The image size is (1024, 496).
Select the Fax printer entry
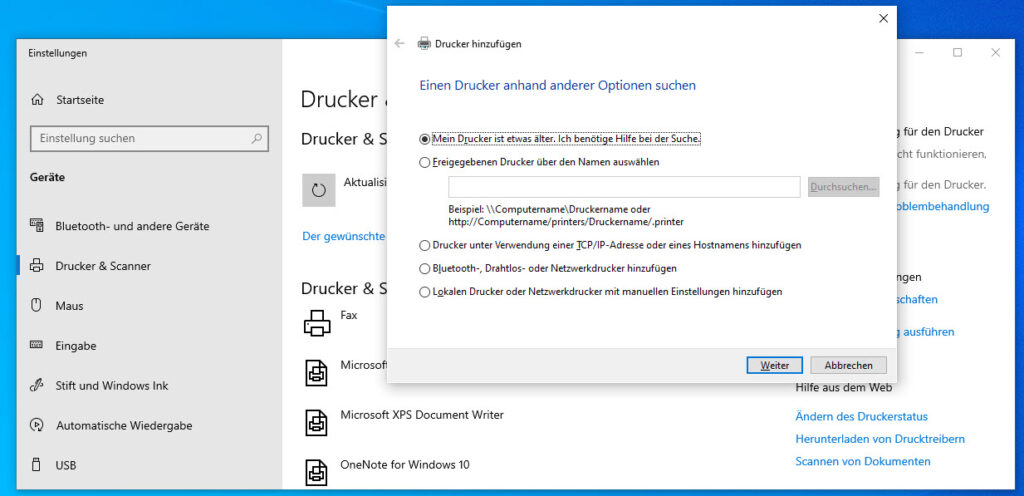coord(349,315)
